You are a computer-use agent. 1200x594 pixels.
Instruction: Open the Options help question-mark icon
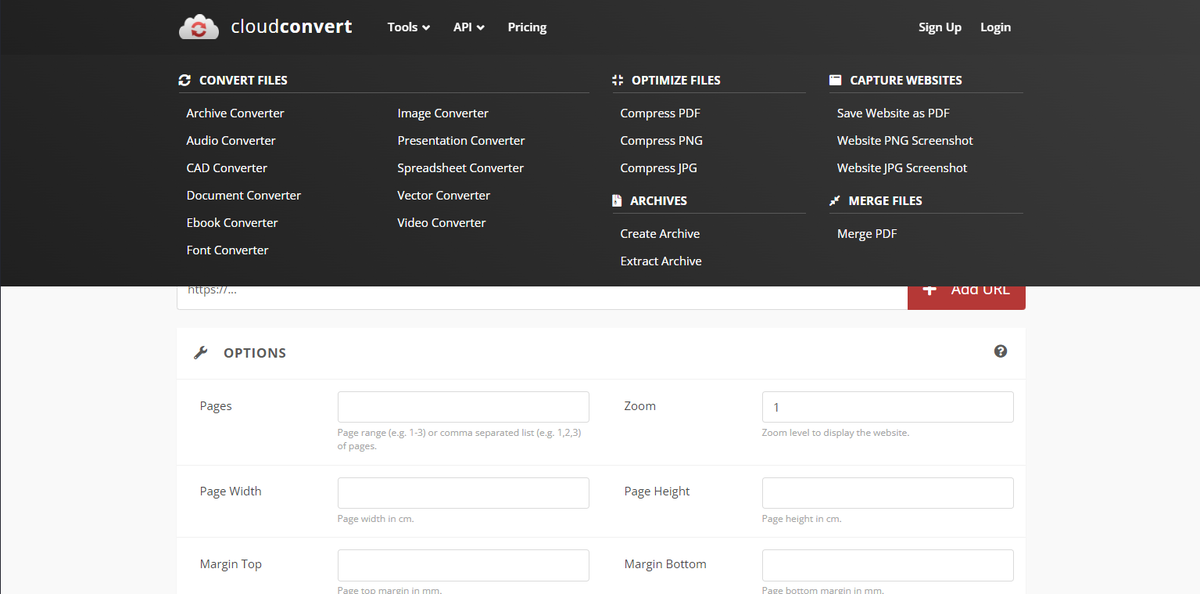1000,352
